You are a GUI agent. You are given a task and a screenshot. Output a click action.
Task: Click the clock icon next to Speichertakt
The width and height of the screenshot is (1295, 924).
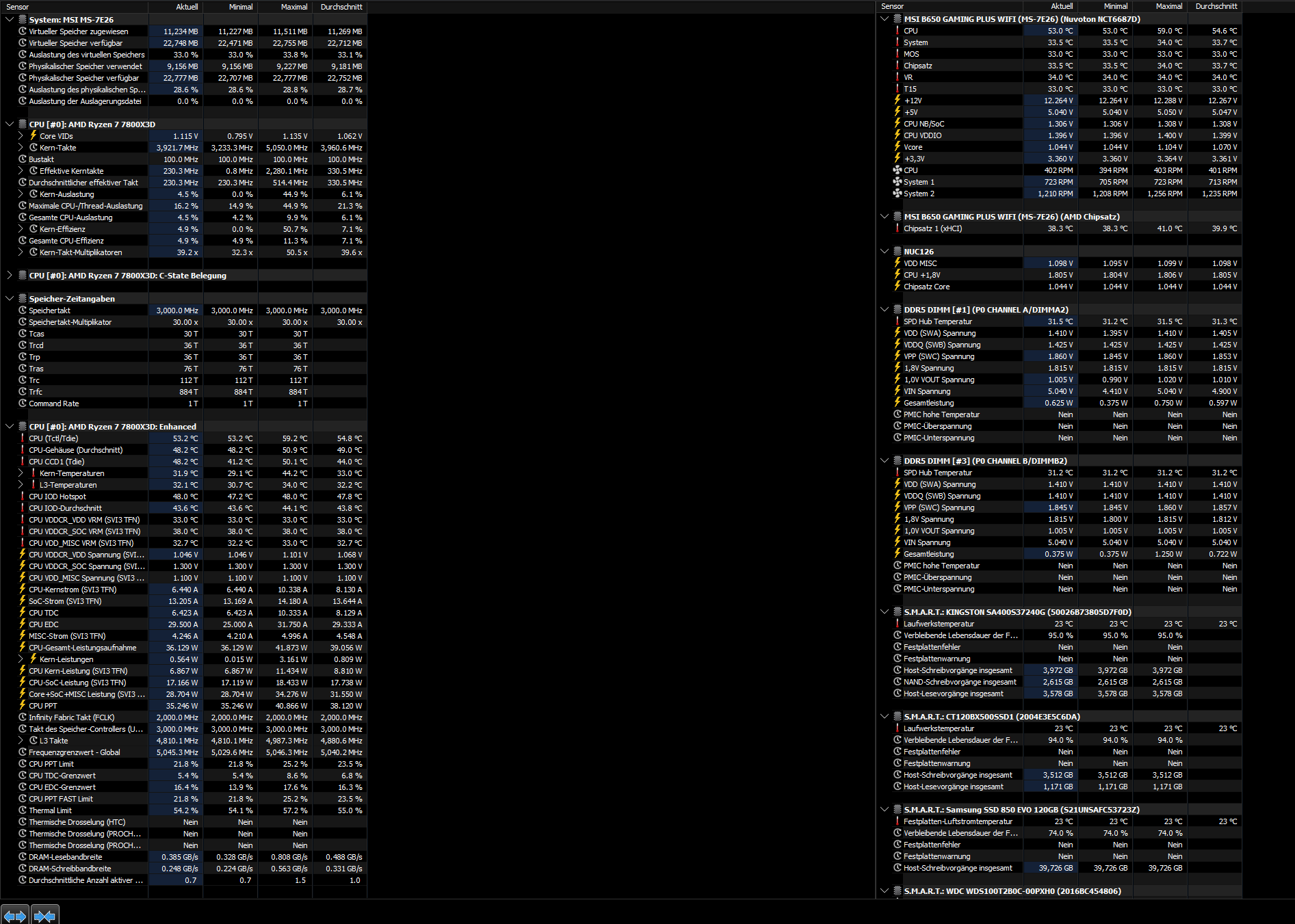23,311
